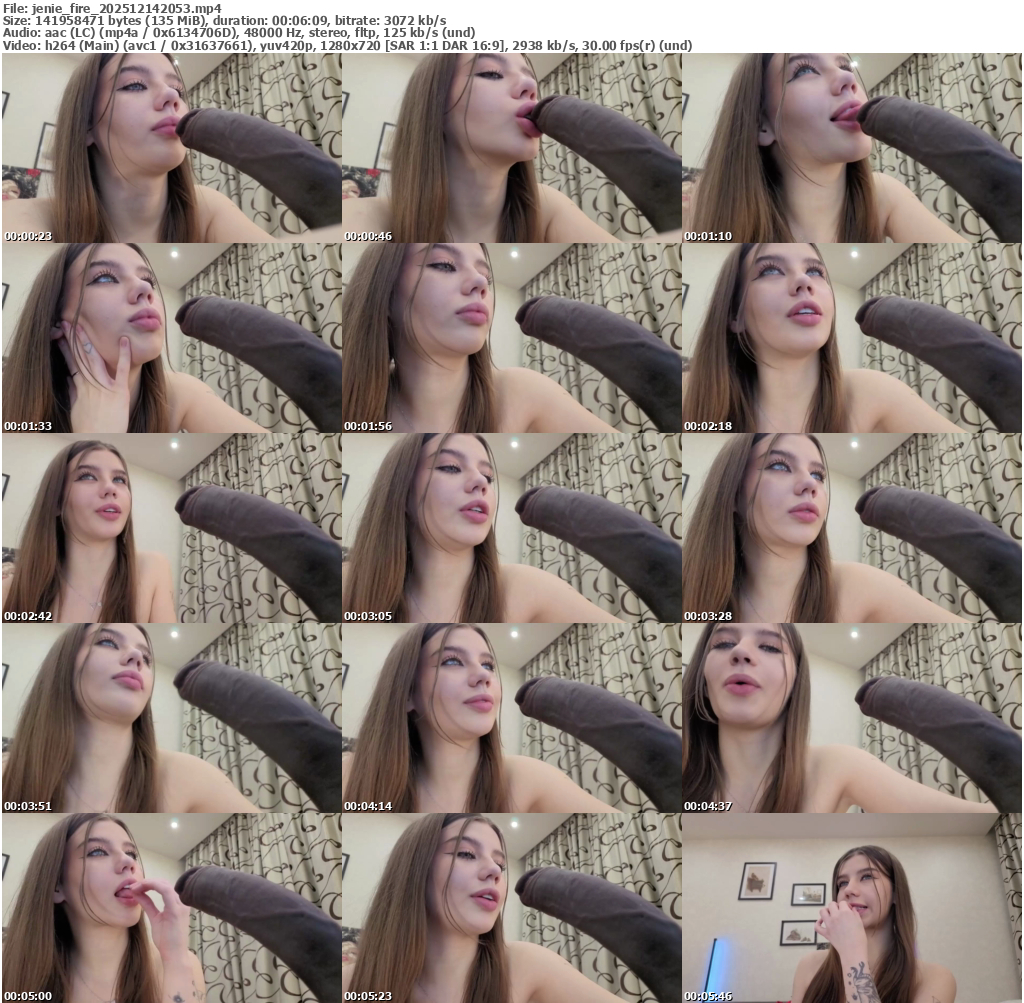The image size is (1024, 1003).
Task: Click the frame marked 00:05:23
Action: point(511,908)
